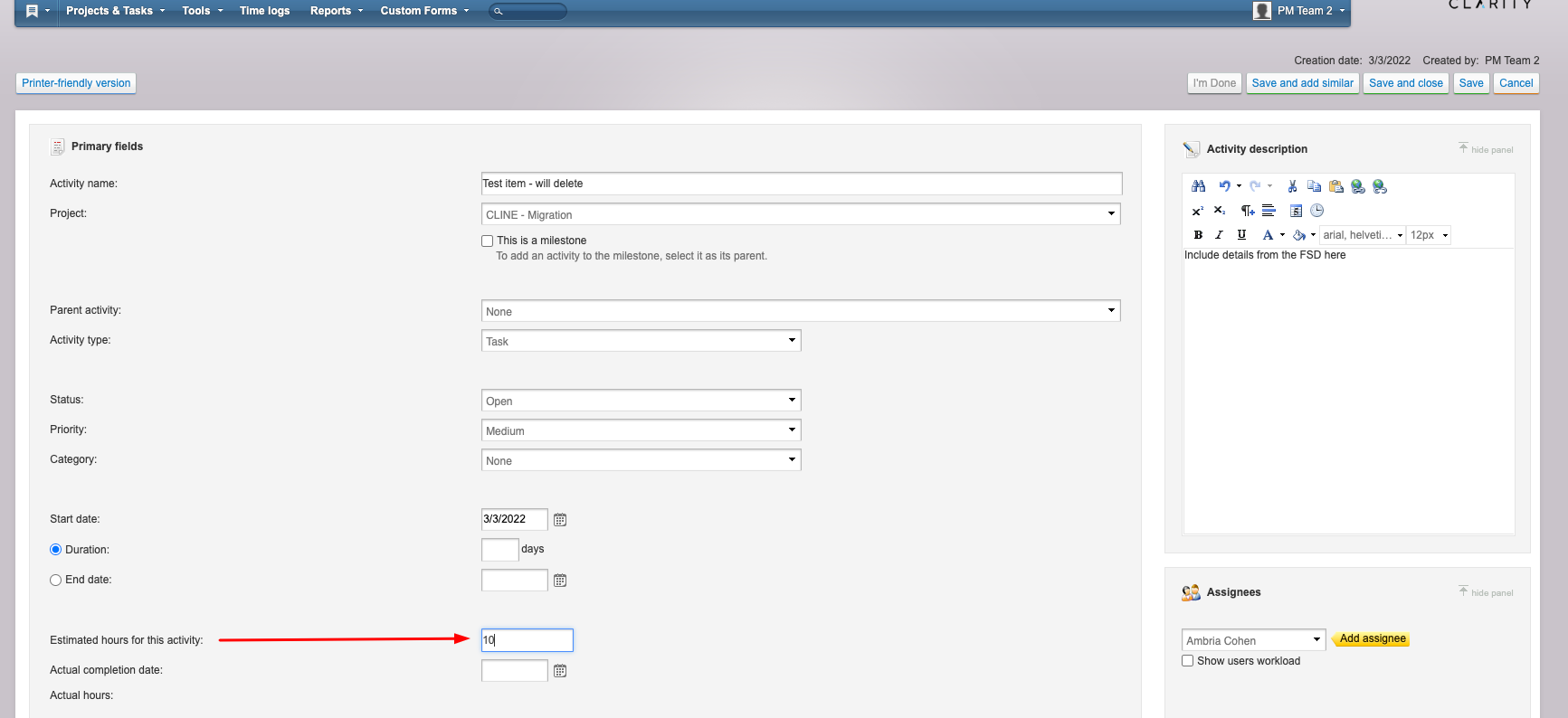Open the Actual completion date calendar picker
The height and width of the screenshot is (718, 1568).
560,671
